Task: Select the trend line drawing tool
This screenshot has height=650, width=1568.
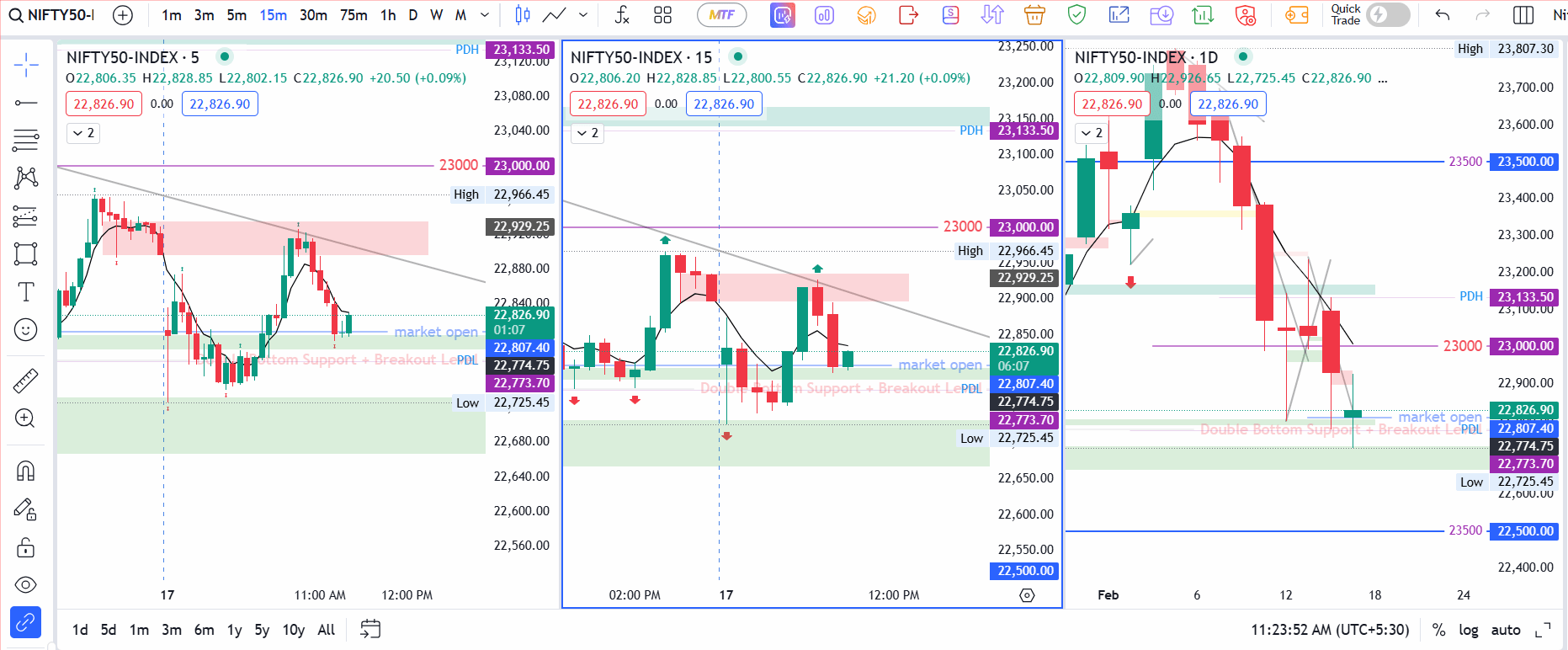Action: [26, 103]
